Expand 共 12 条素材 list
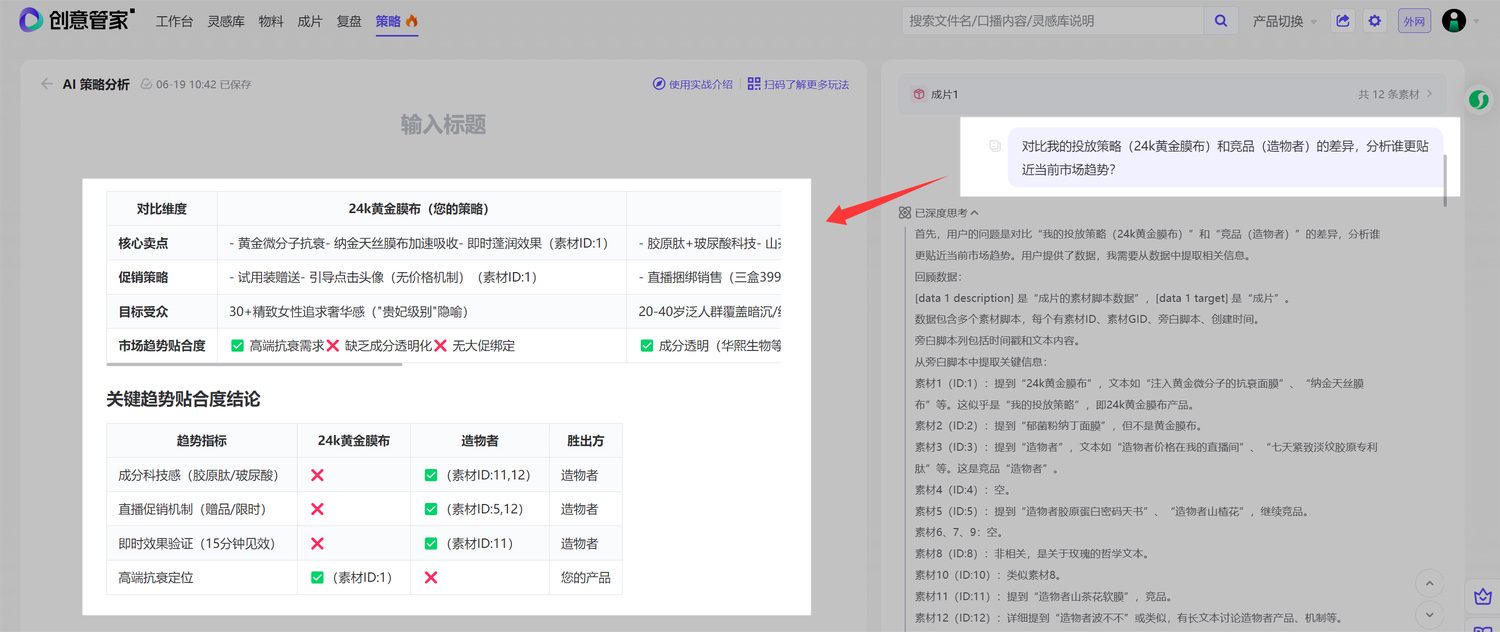 [1395, 94]
